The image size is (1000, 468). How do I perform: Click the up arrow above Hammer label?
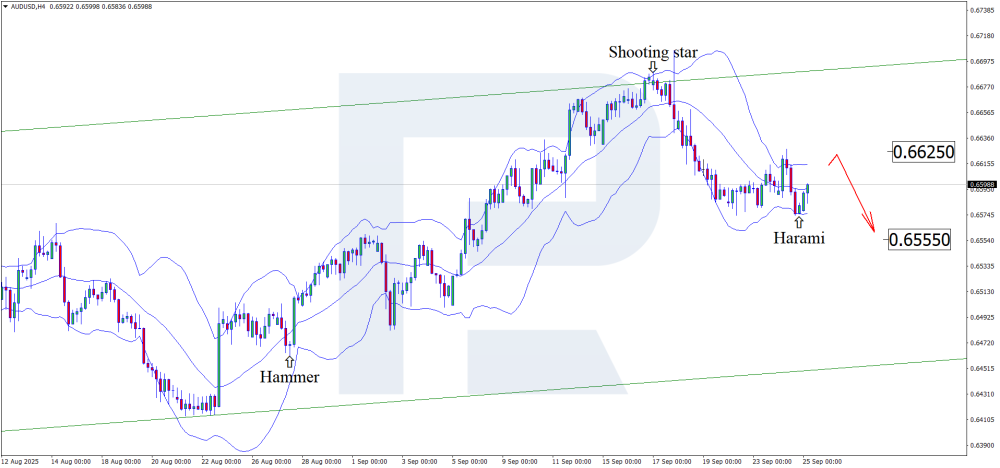click(x=290, y=360)
